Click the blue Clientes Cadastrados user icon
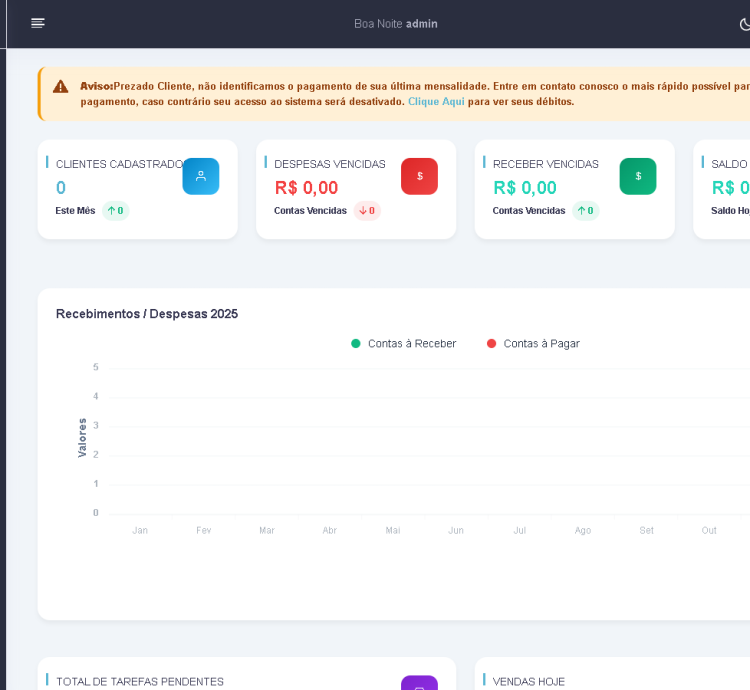 pos(200,176)
